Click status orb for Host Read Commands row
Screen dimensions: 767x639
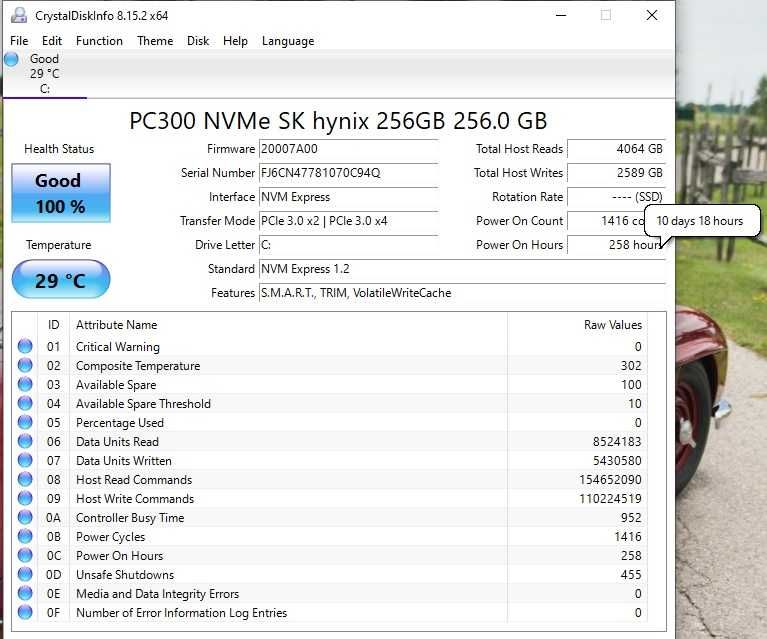25,479
